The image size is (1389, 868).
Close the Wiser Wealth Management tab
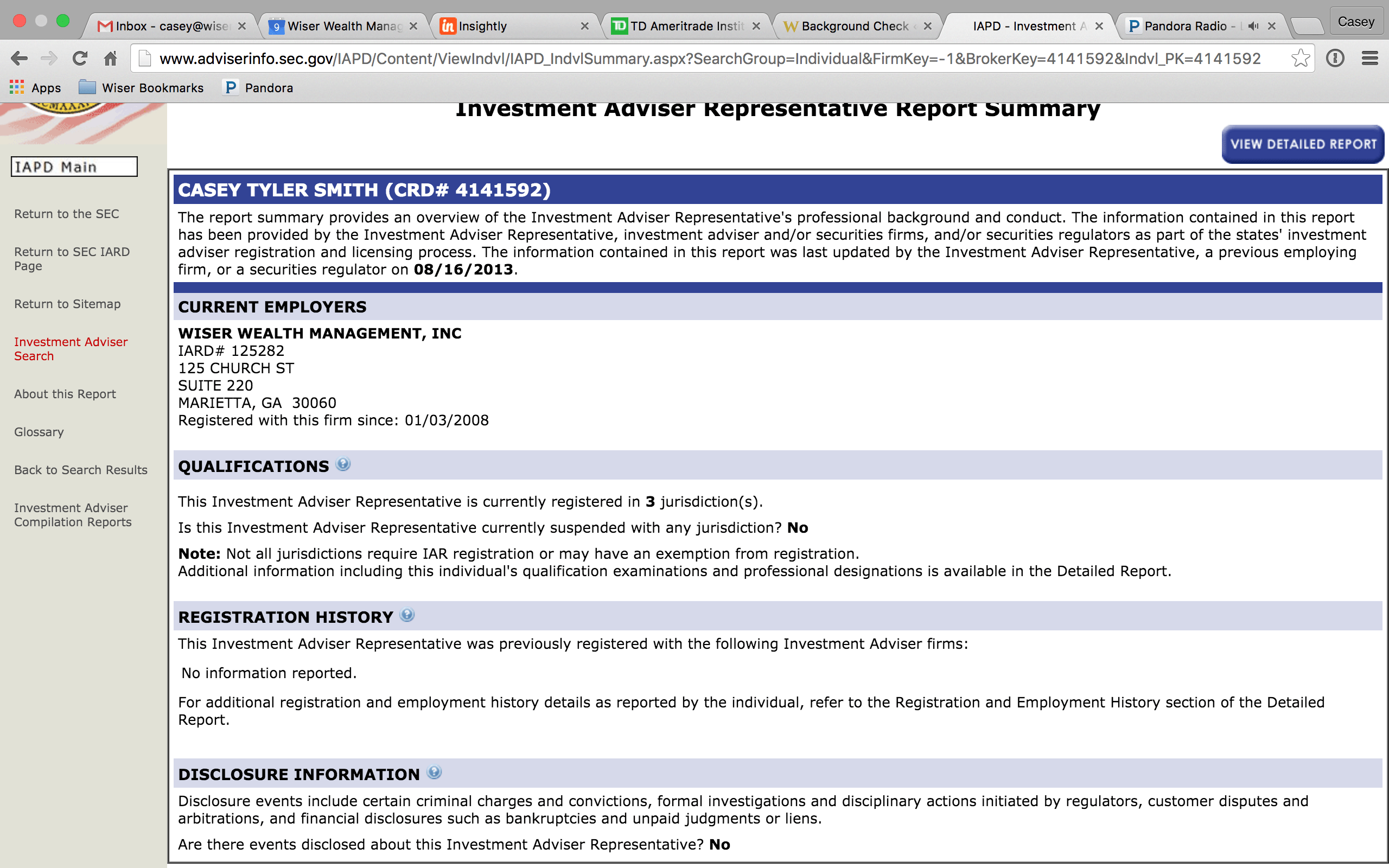point(413,26)
